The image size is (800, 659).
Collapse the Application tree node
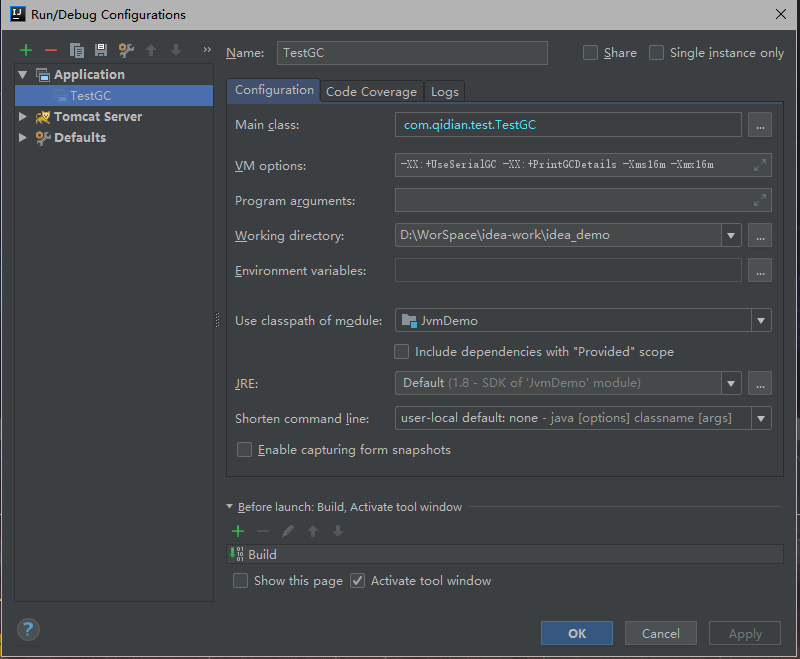click(x=22, y=74)
